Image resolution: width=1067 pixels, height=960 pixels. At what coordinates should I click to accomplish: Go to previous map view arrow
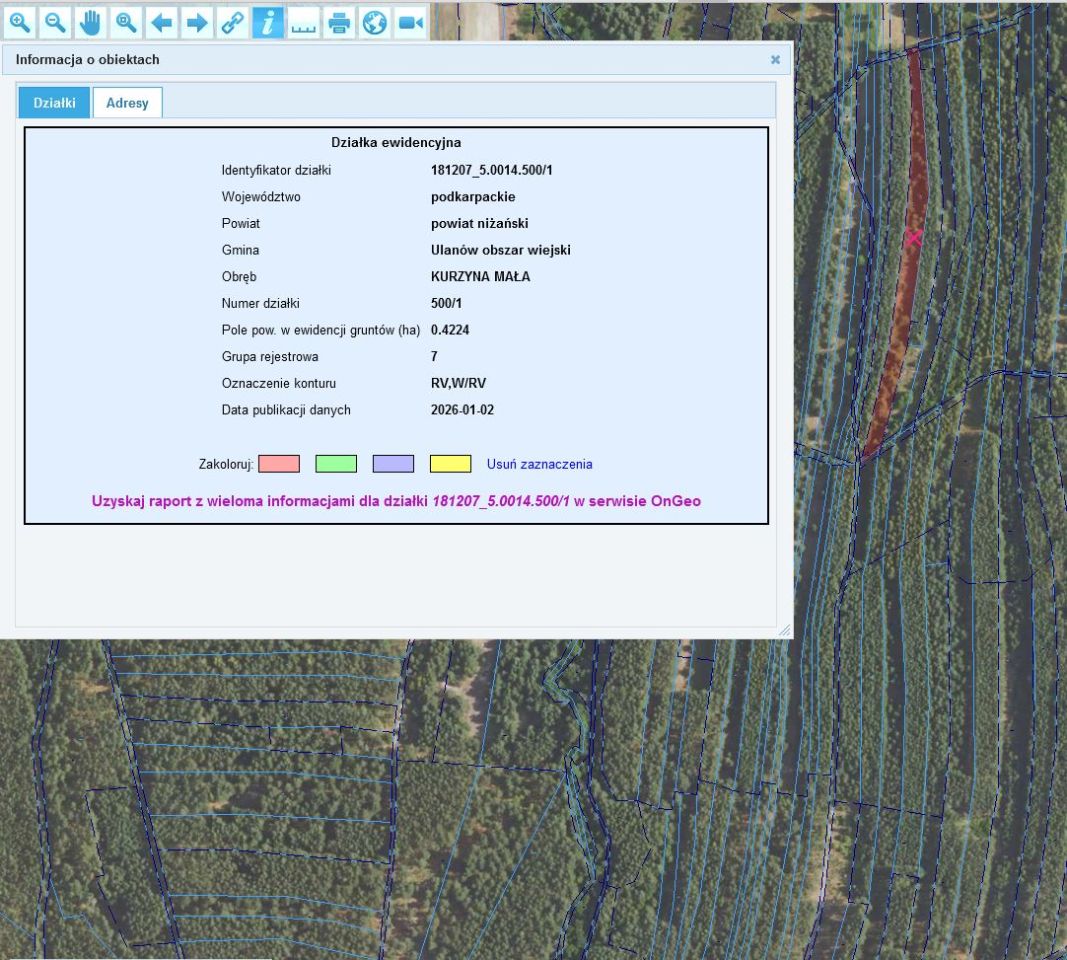pos(161,22)
